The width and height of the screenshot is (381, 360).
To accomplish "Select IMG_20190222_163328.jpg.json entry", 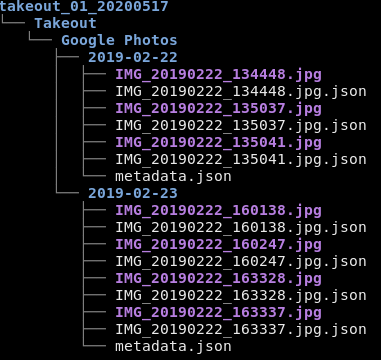I will tap(241, 296).
